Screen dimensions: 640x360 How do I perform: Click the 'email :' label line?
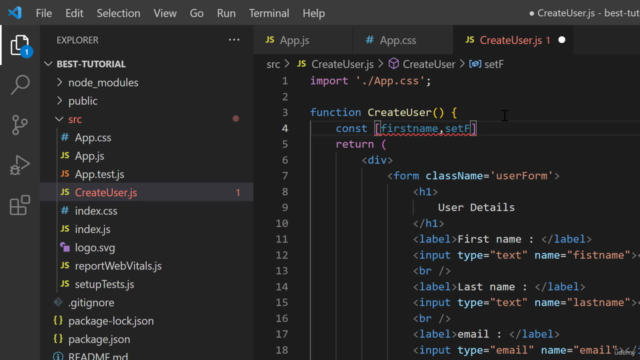tap(486, 334)
